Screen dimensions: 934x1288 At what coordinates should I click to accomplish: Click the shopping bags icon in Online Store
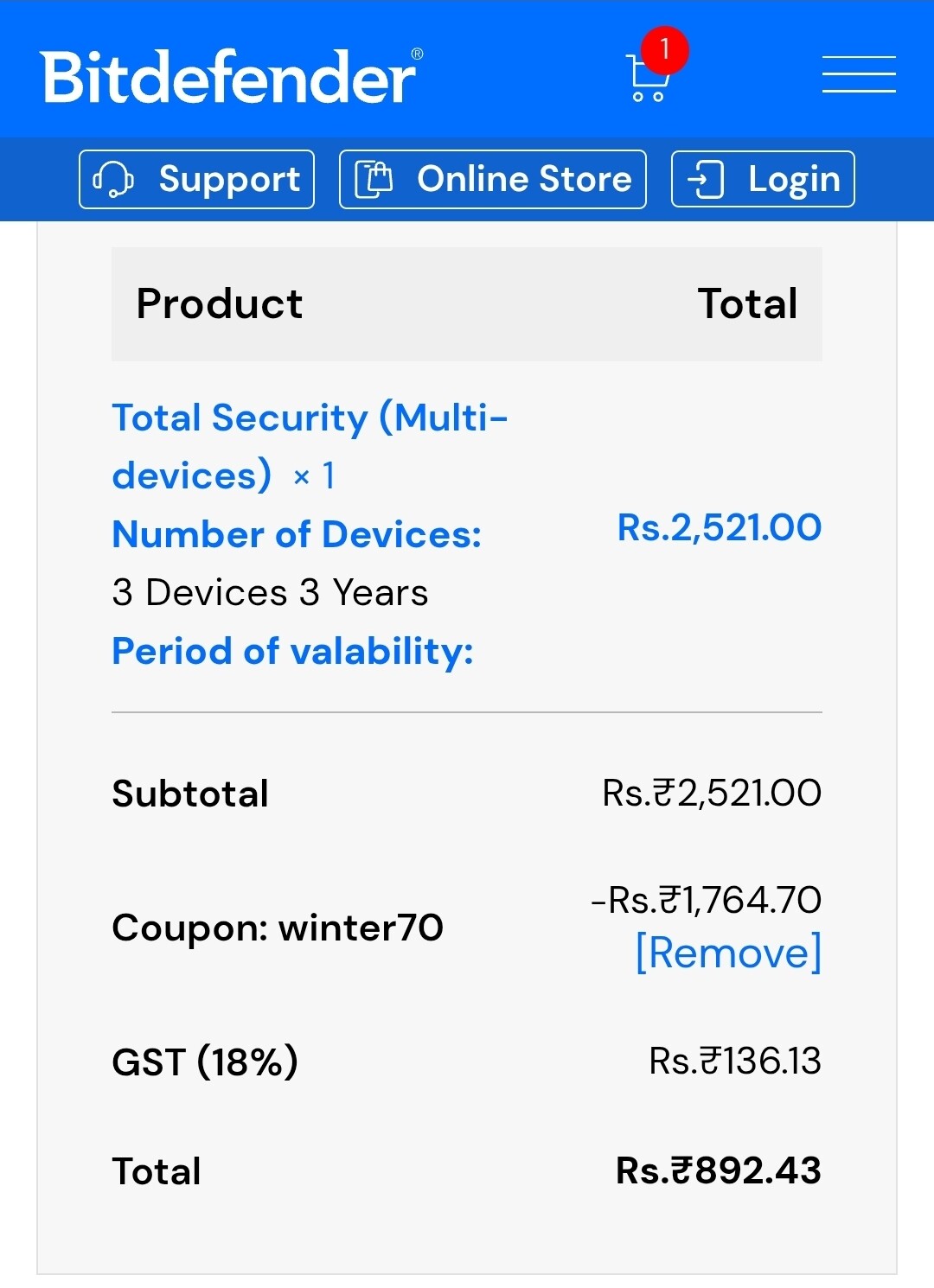pyautogui.click(x=374, y=179)
